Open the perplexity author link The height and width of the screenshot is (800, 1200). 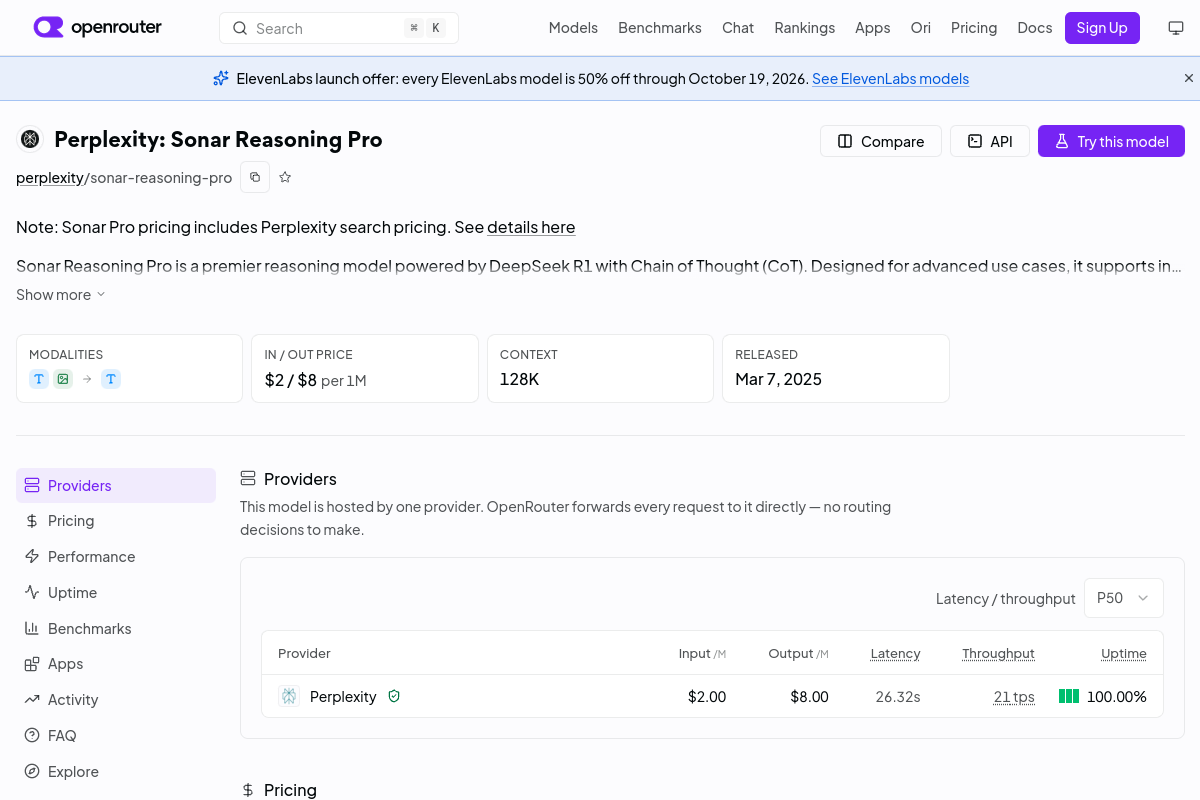[x=49, y=178]
